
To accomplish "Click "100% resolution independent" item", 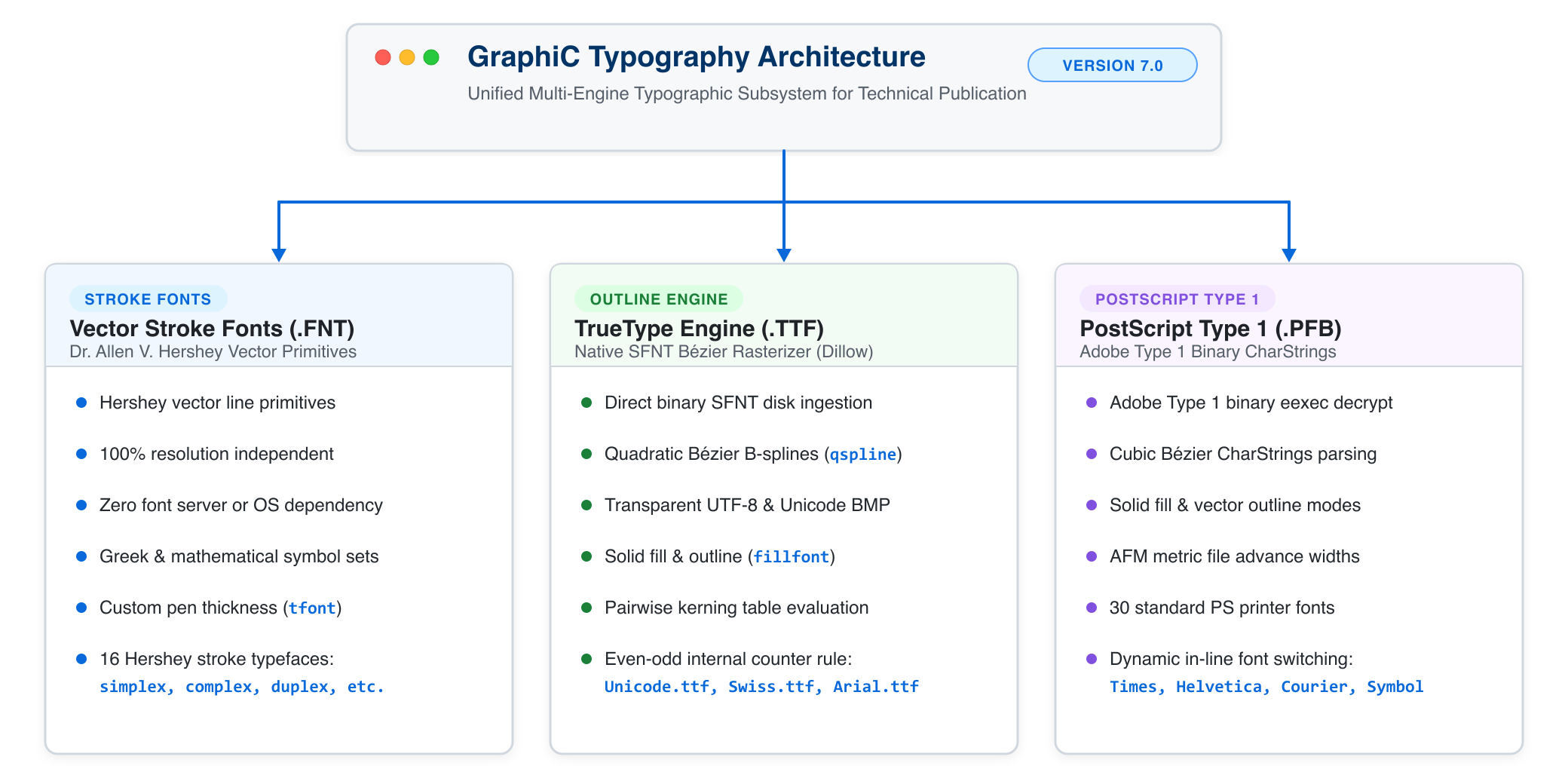I will pos(216,455).
